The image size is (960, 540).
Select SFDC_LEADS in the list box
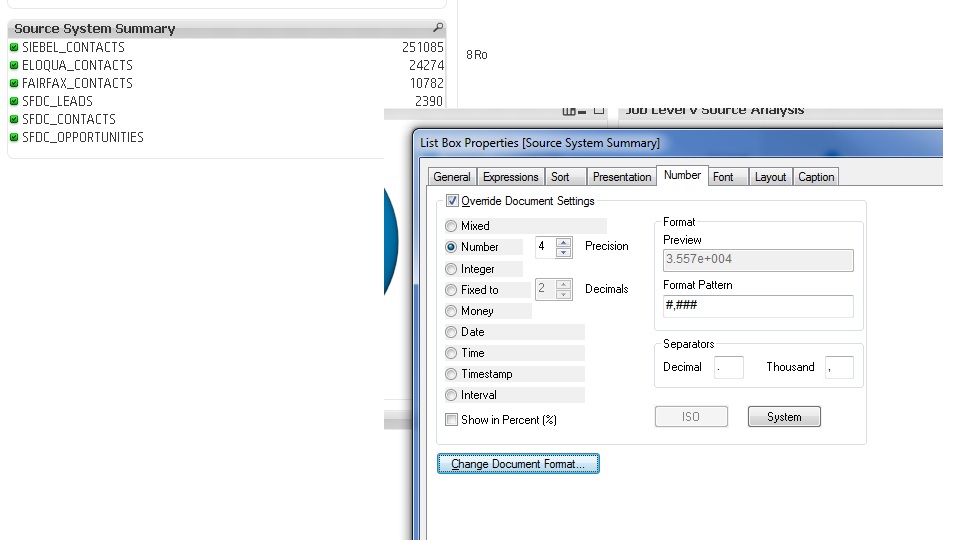58,101
